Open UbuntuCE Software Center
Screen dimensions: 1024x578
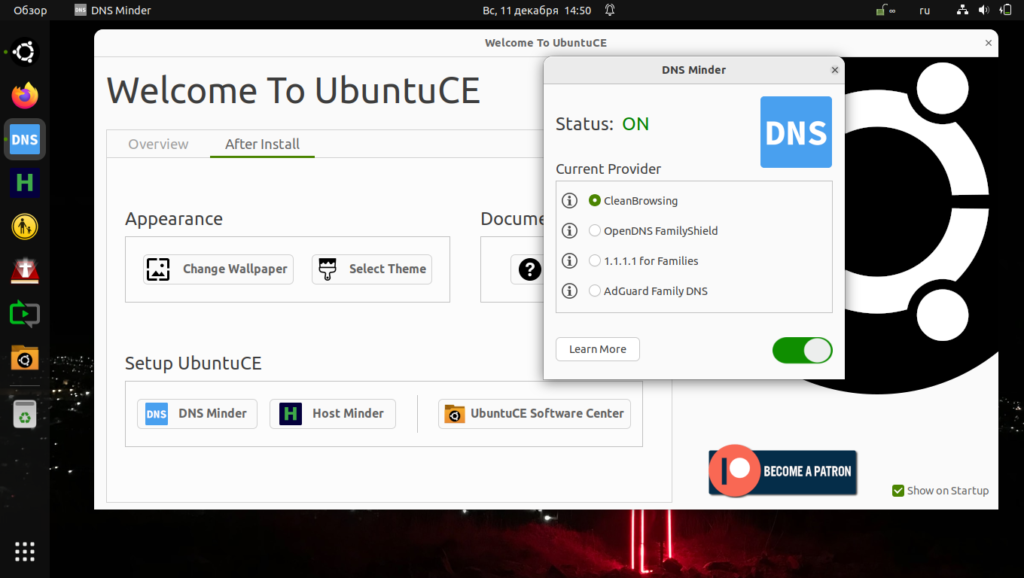coord(533,413)
